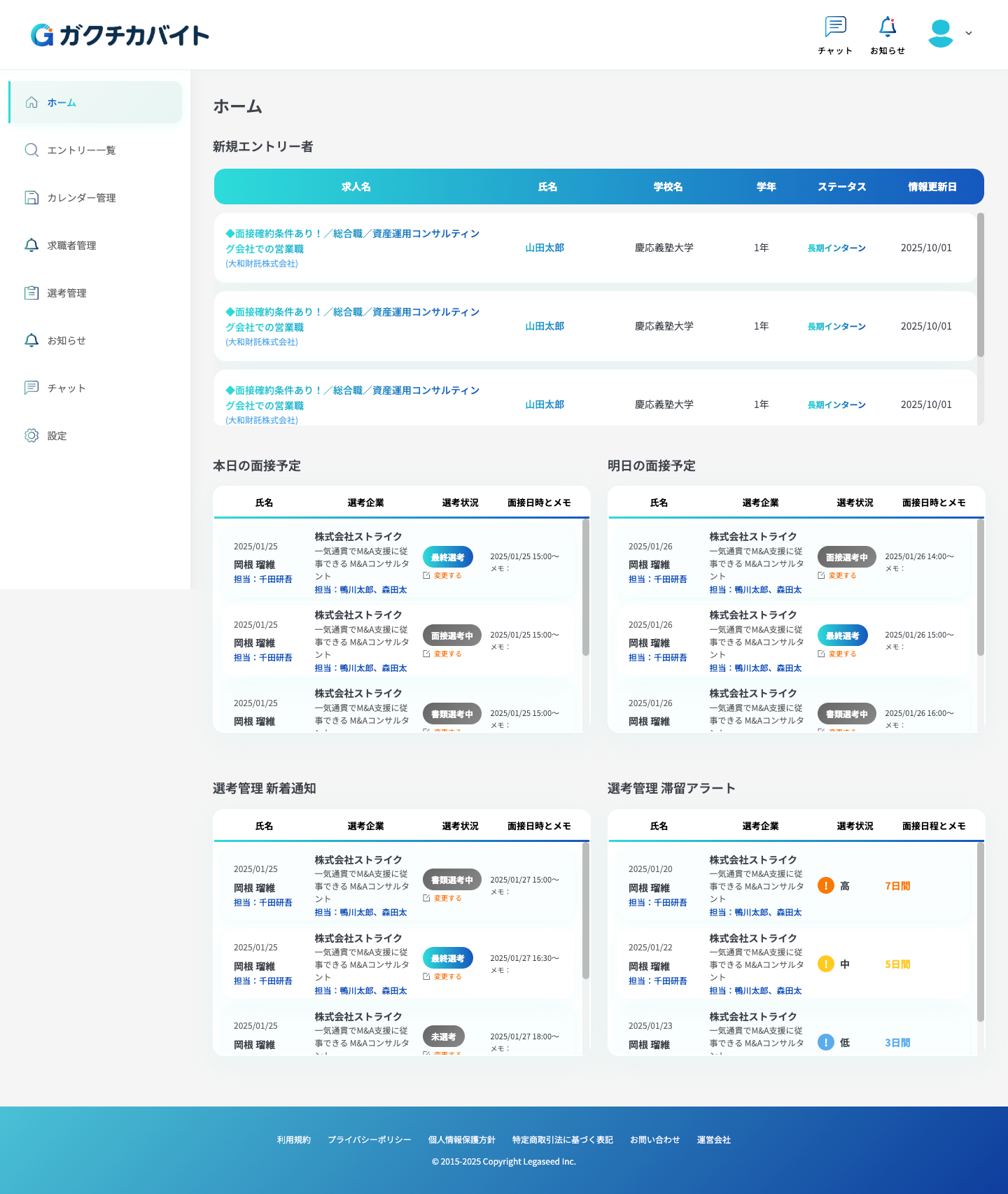The width and height of the screenshot is (1008, 1194).
Task: Open the プライバシーポリシー footer link
Action: pos(370,1140)
